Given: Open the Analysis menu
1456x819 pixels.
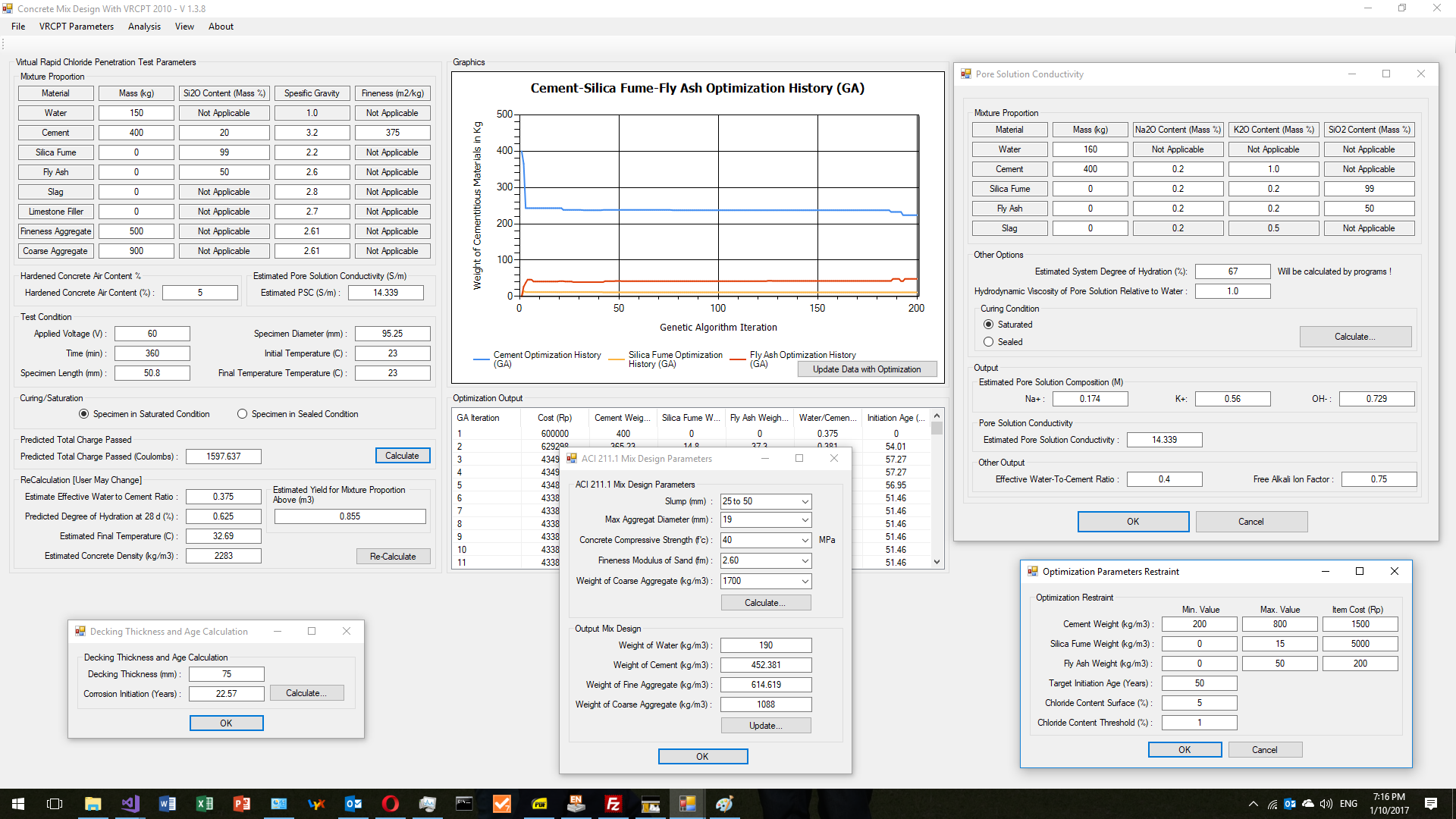Looking at the screenshot, I should (144, 27).
